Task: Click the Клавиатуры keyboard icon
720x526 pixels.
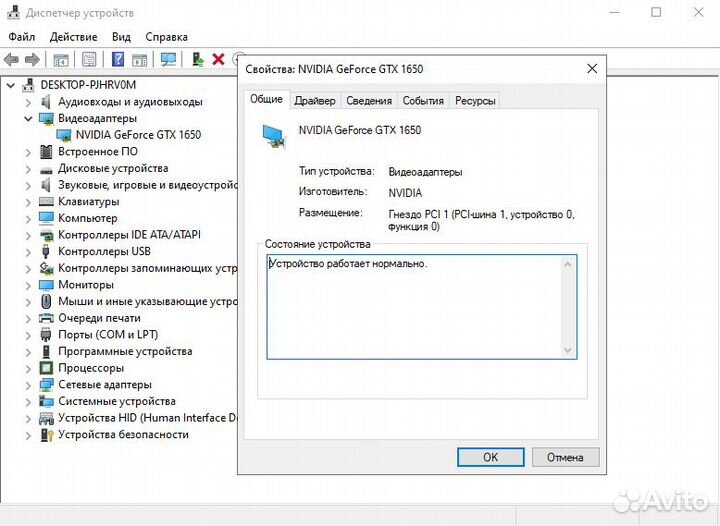Action: click(46, 201)
